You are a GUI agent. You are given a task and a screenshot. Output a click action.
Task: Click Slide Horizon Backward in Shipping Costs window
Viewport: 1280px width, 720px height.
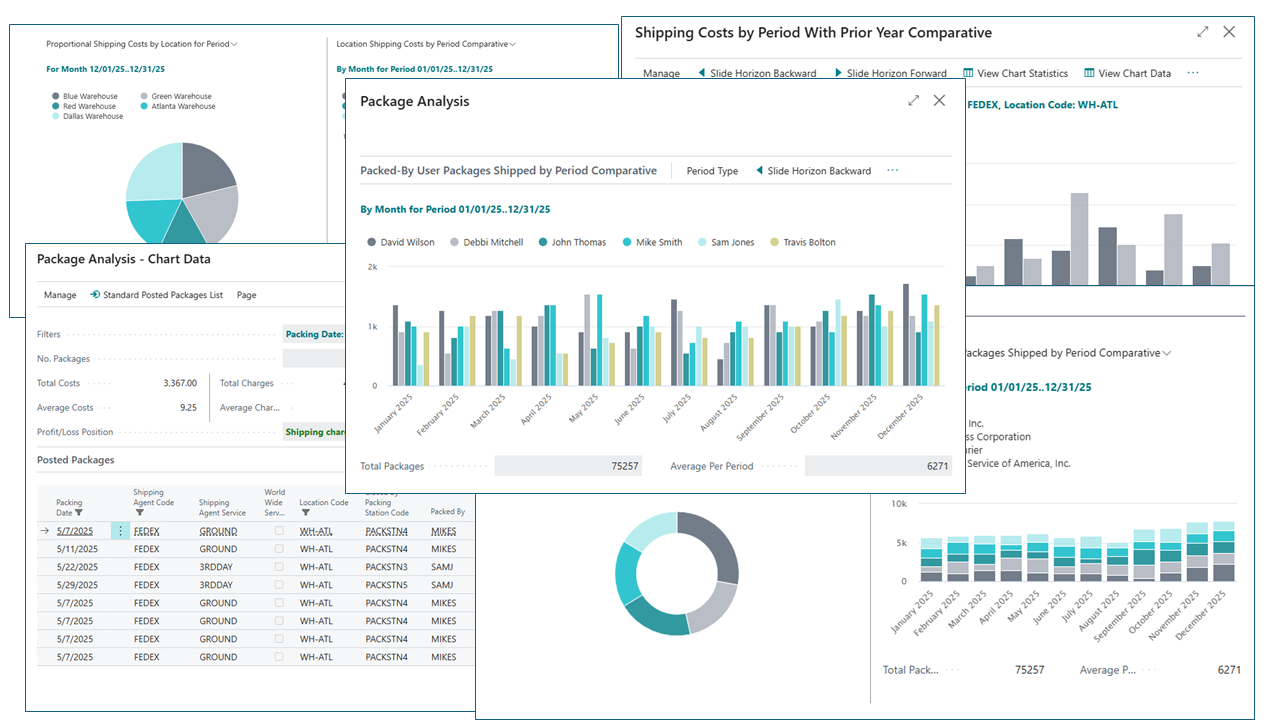coord(757,73)
